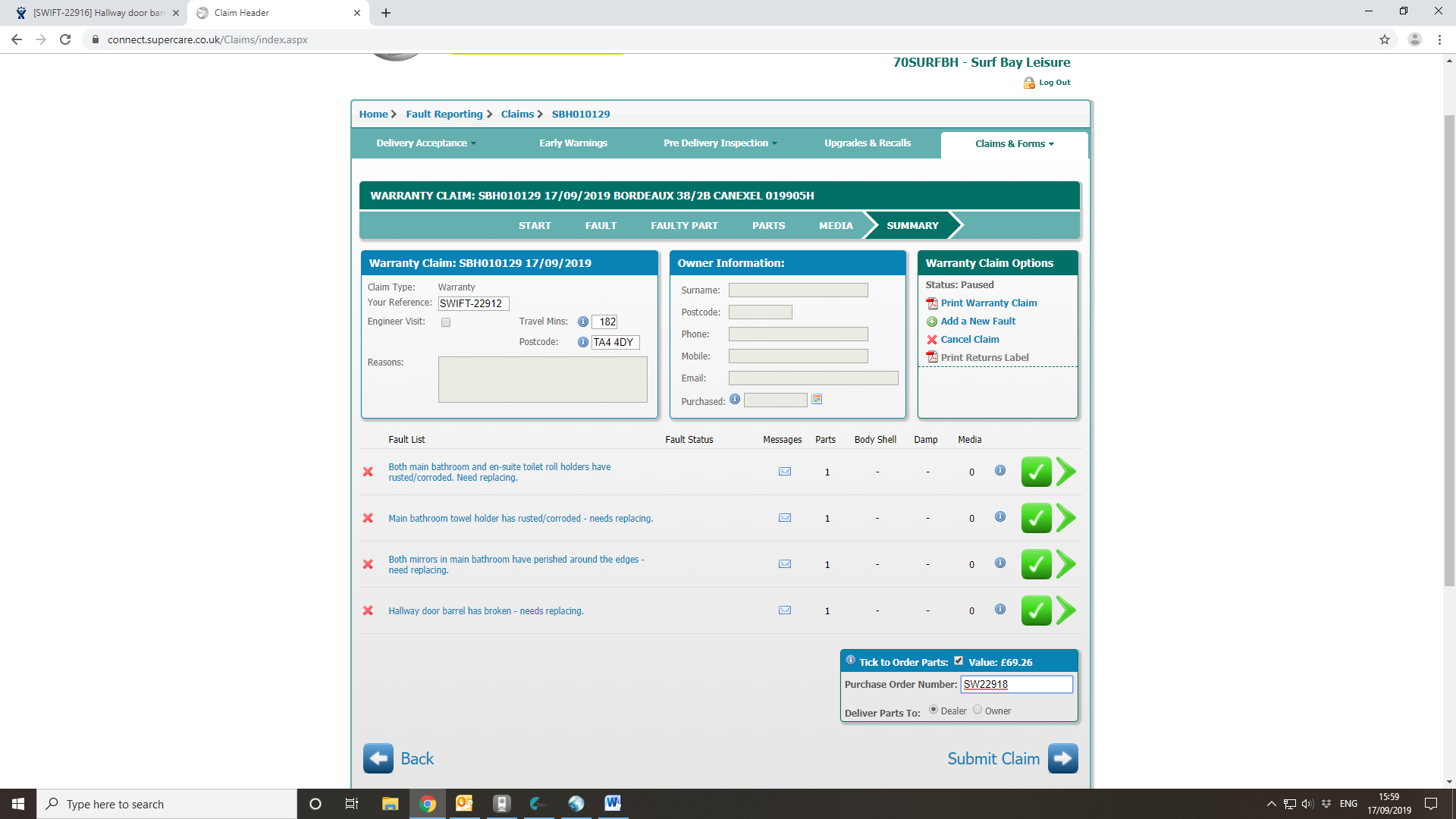Open the Claims & Forms dropdown
This screenshot has height=819, width=1456.
click(x=1014, y=144)
